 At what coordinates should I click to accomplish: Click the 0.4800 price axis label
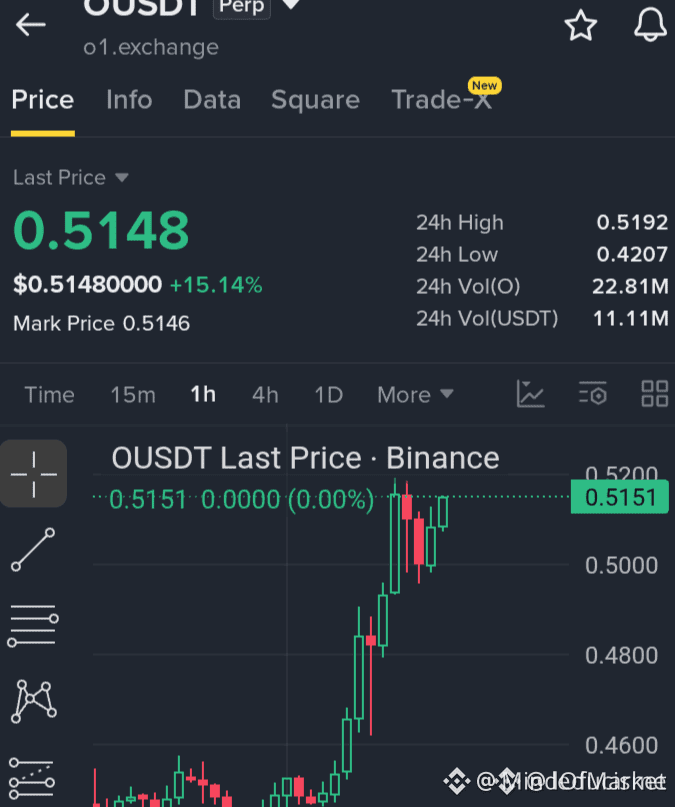[621, 655]
